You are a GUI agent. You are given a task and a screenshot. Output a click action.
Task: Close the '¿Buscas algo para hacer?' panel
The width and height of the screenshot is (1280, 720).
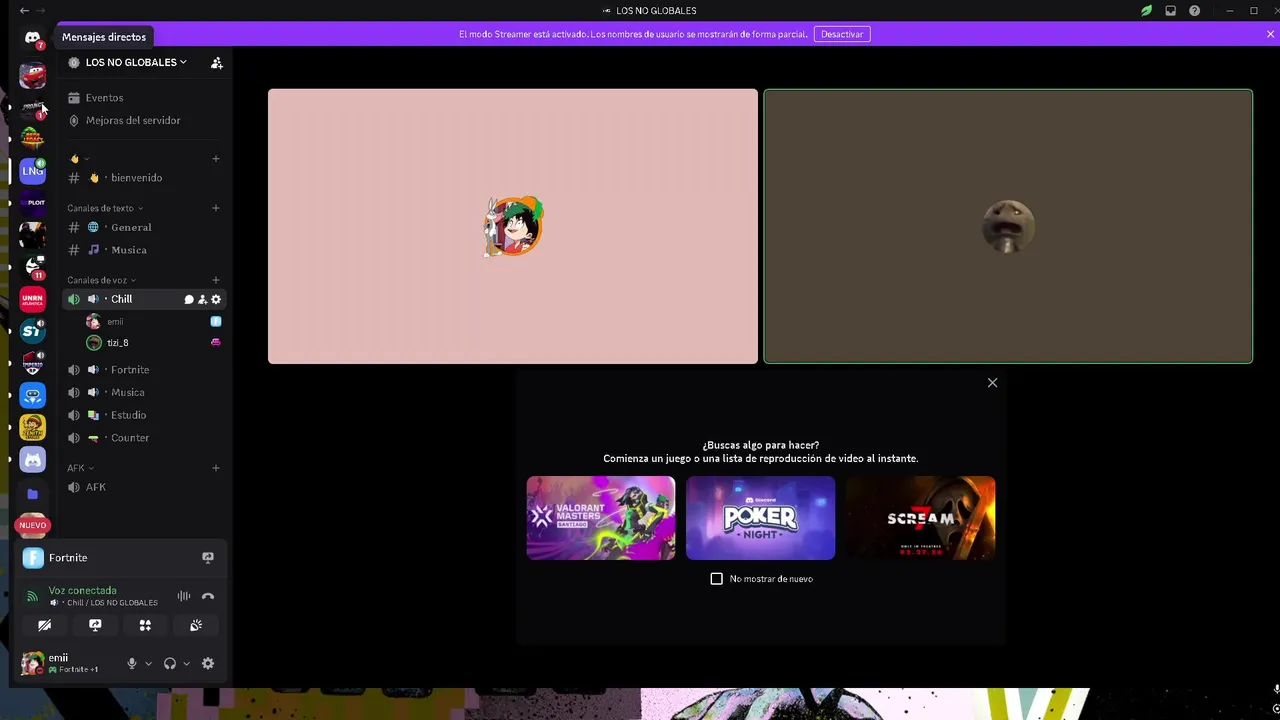tap(992, 383)
